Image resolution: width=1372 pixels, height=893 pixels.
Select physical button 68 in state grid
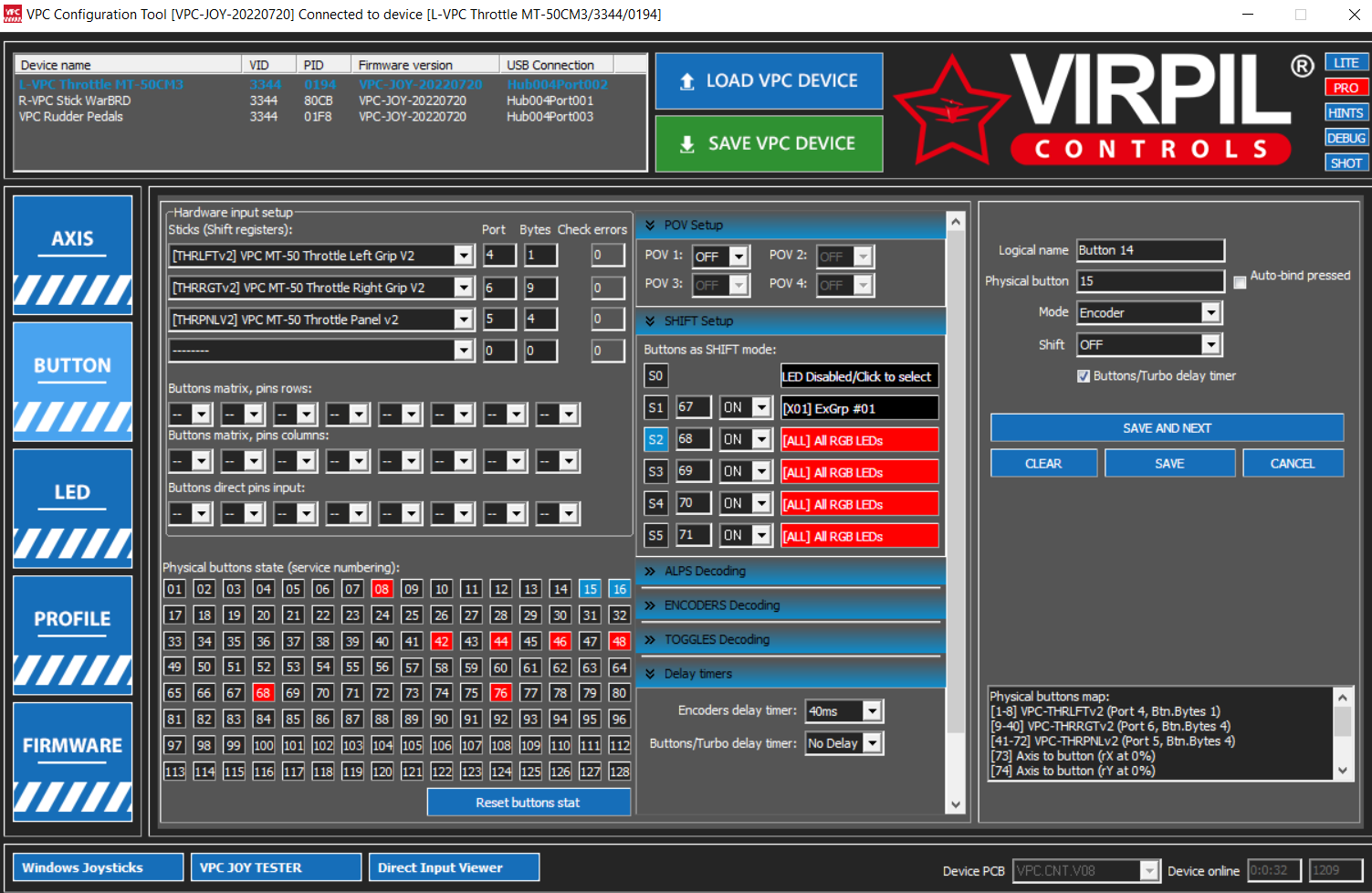tap(264, 693)
